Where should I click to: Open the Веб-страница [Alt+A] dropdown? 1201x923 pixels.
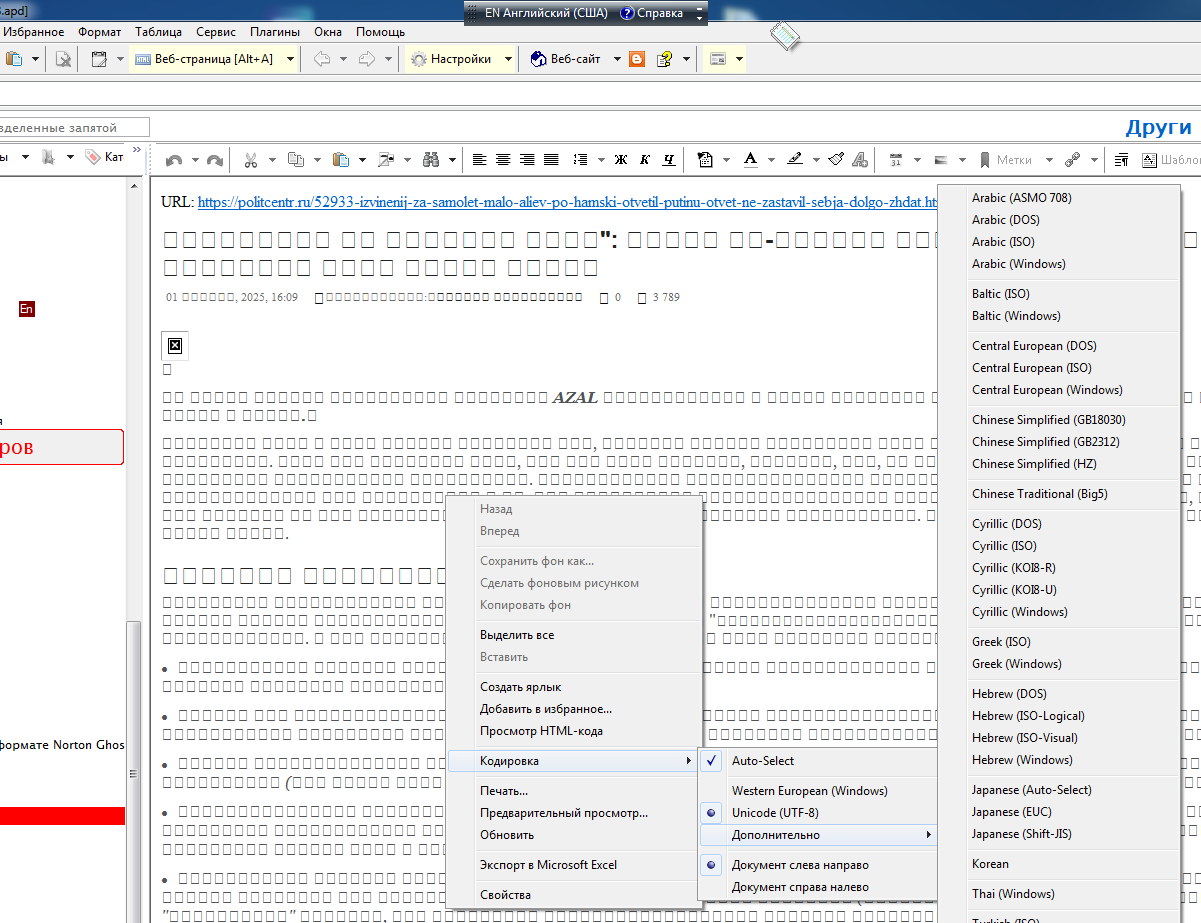(x=291, y=59)
